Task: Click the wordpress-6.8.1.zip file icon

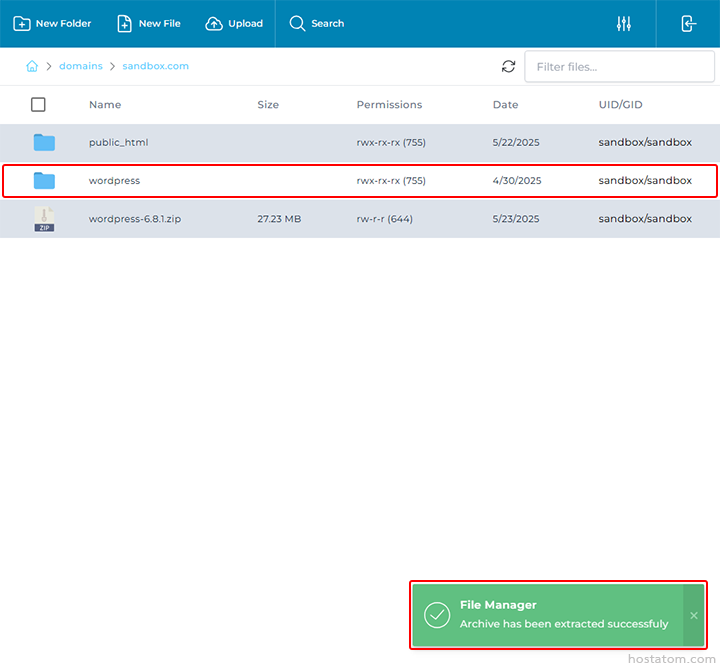Action: [44, 219]
